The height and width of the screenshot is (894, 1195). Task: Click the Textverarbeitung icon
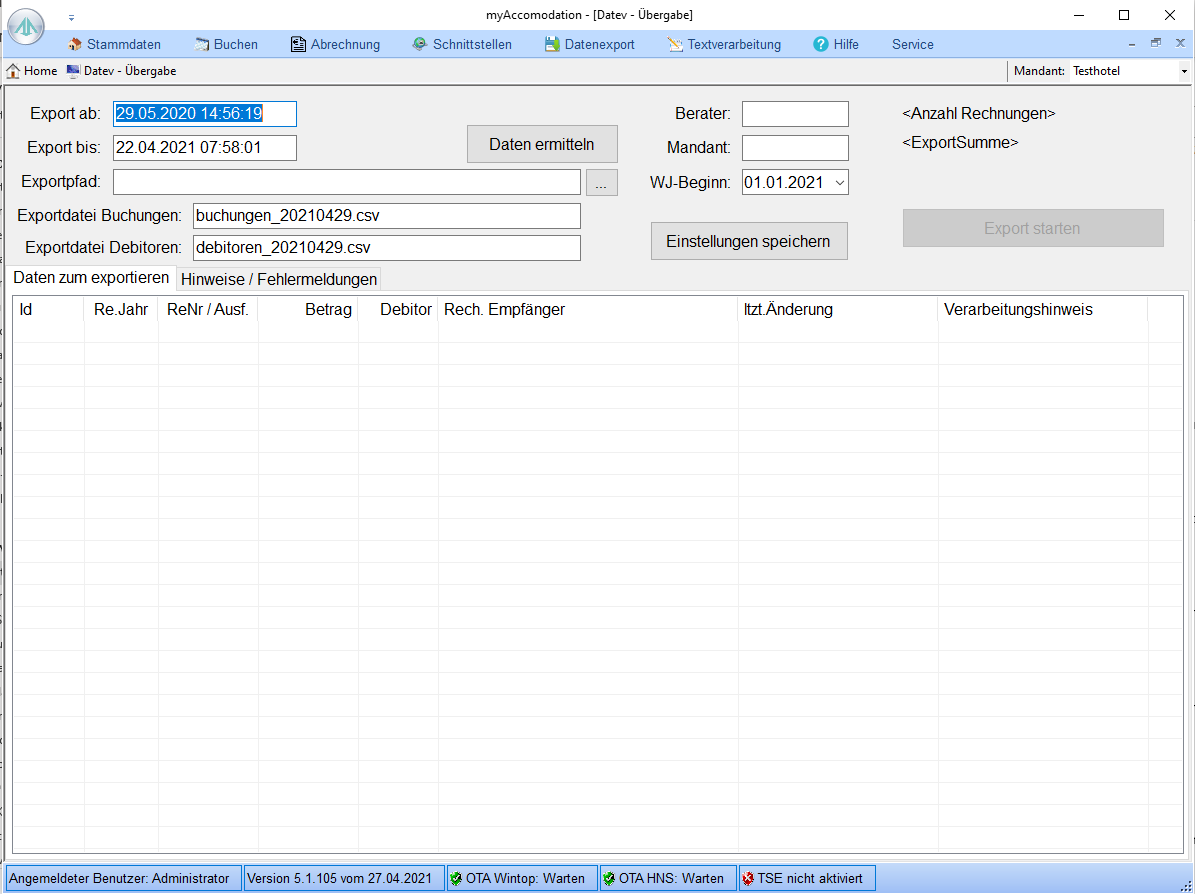[x=675, y=44]
